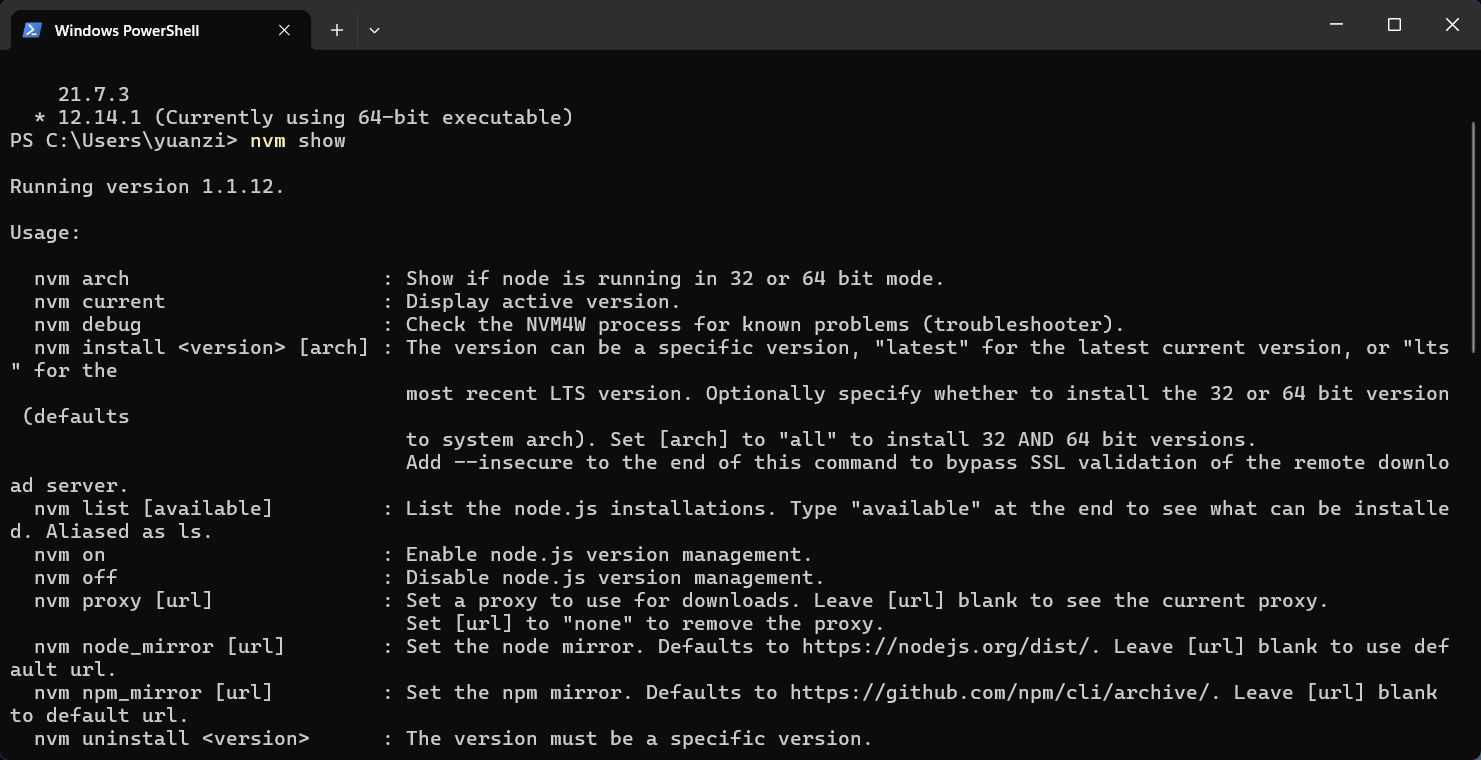Click the "nvm list [available]" usage entry

(x=153, y=509)
